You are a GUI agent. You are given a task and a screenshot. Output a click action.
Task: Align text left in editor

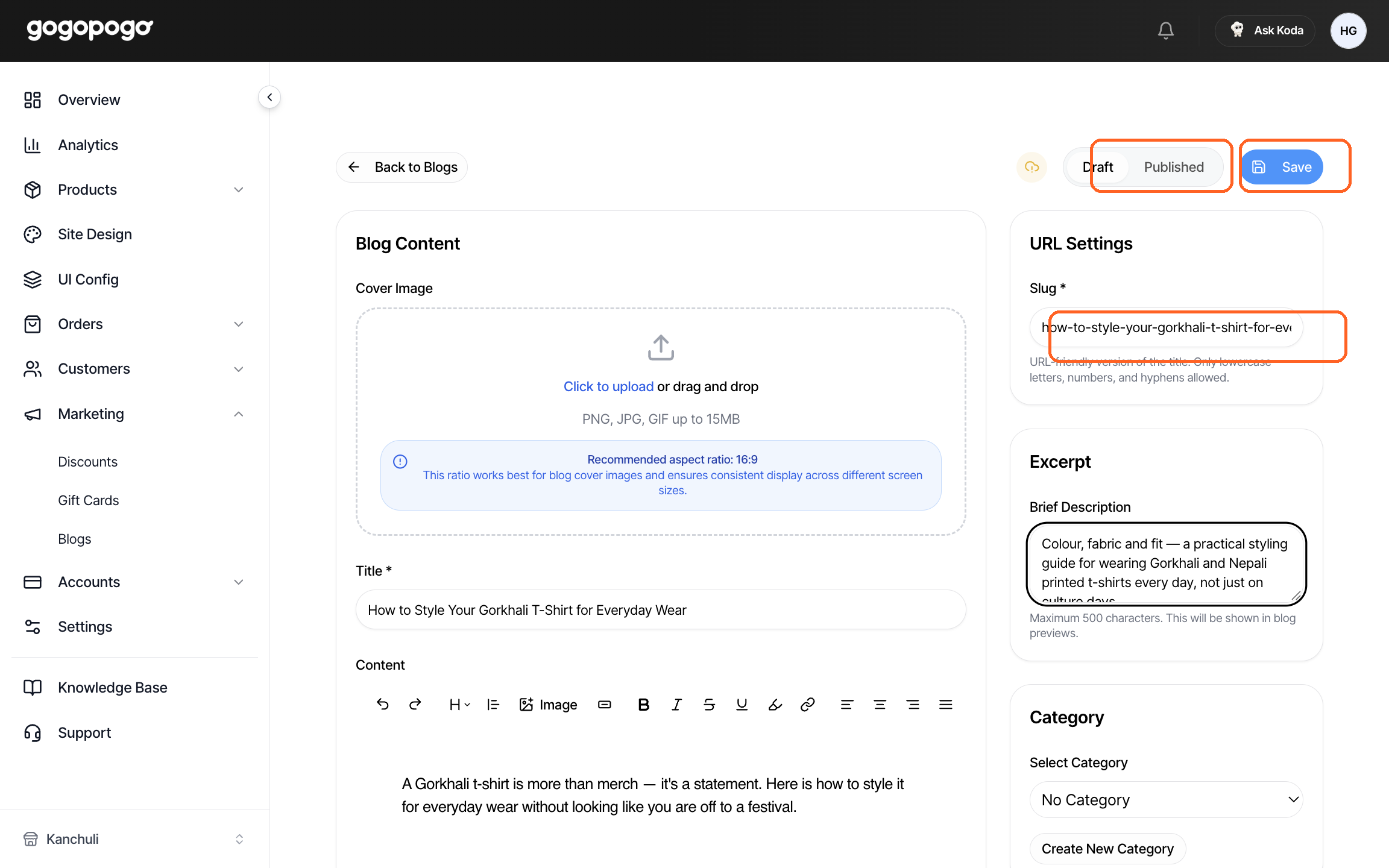847,704
